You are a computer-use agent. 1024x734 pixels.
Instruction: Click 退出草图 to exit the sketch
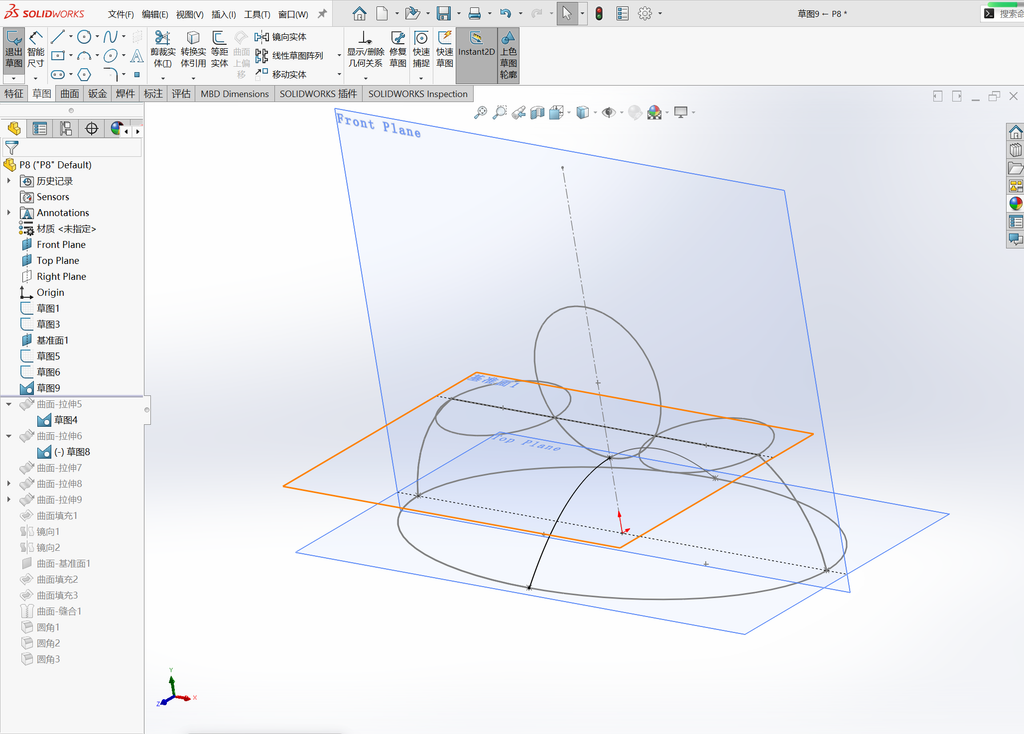pos(14,50)
